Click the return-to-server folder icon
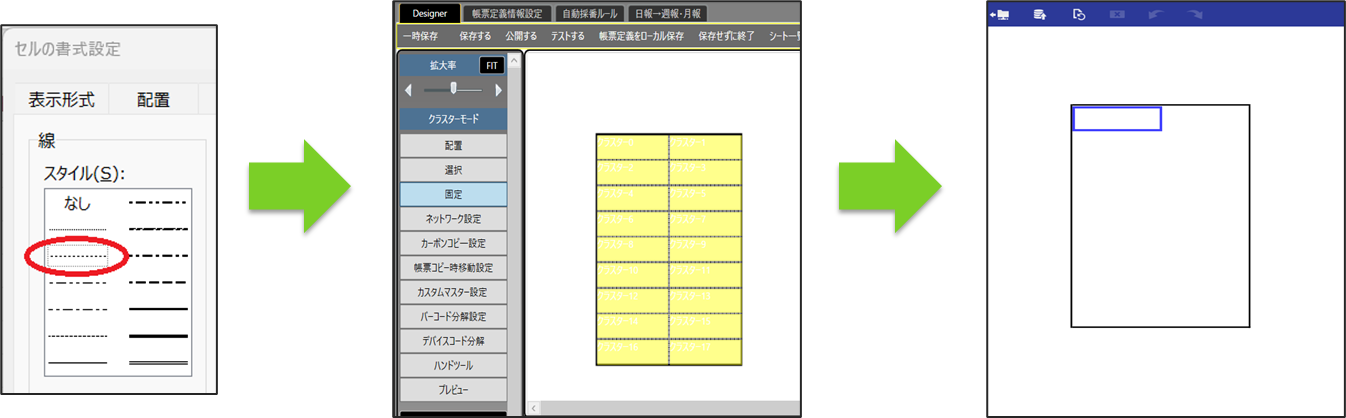This screenshot has height=418, width=1346. point(998,14)
